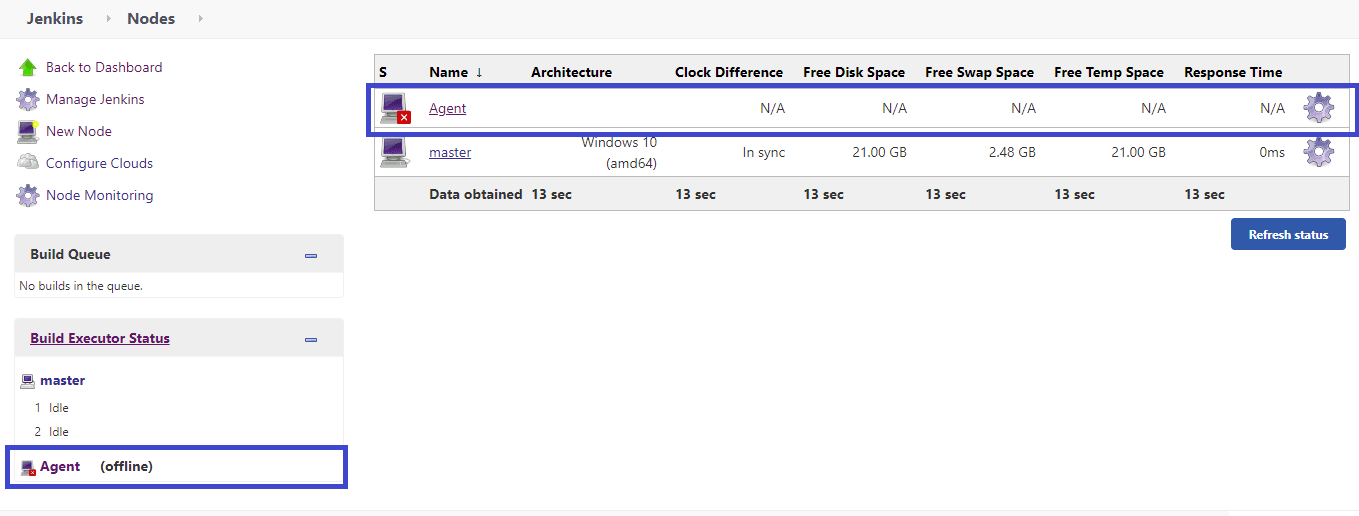Sort by Free Disk Space column header
Viewport: 1359px width, 516px height.
point(854,72)
